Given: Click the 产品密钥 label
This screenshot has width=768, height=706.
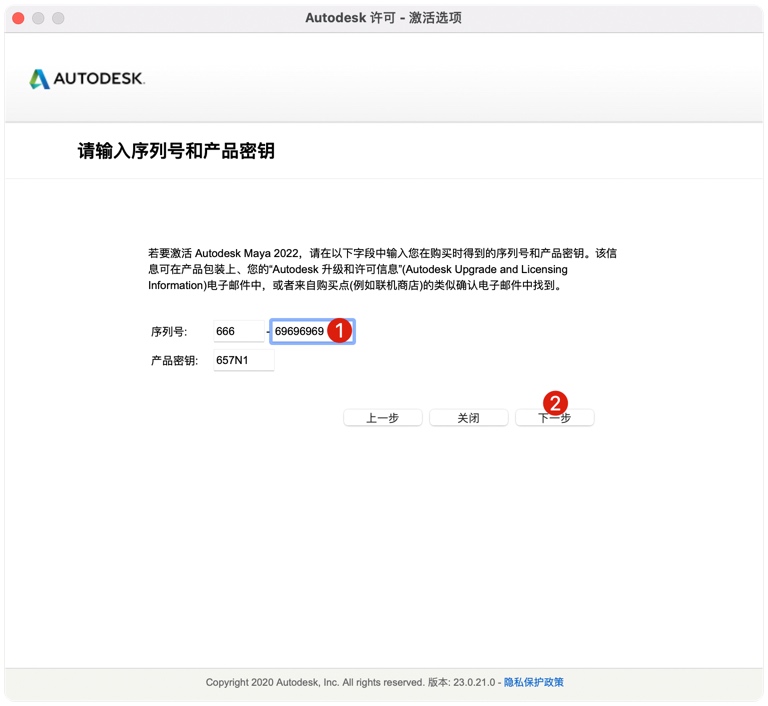Looking at the screenshot, I should tap(175, 360).
